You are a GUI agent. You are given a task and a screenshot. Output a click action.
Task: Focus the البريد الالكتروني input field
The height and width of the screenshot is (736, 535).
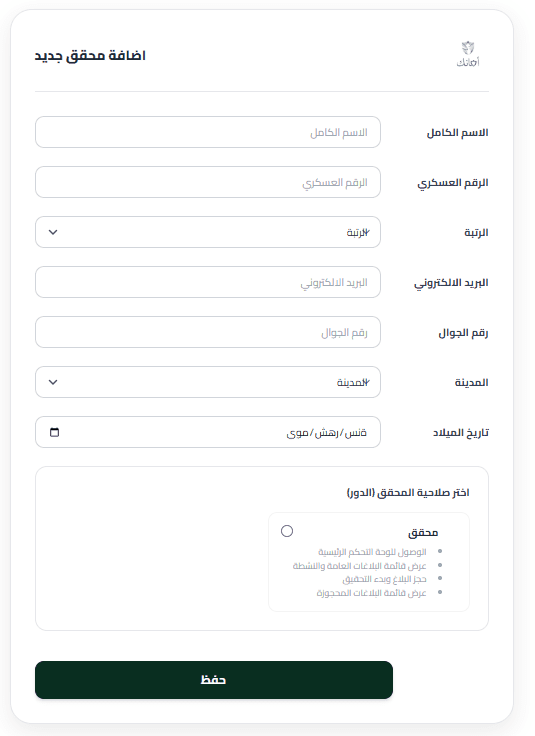208,282
